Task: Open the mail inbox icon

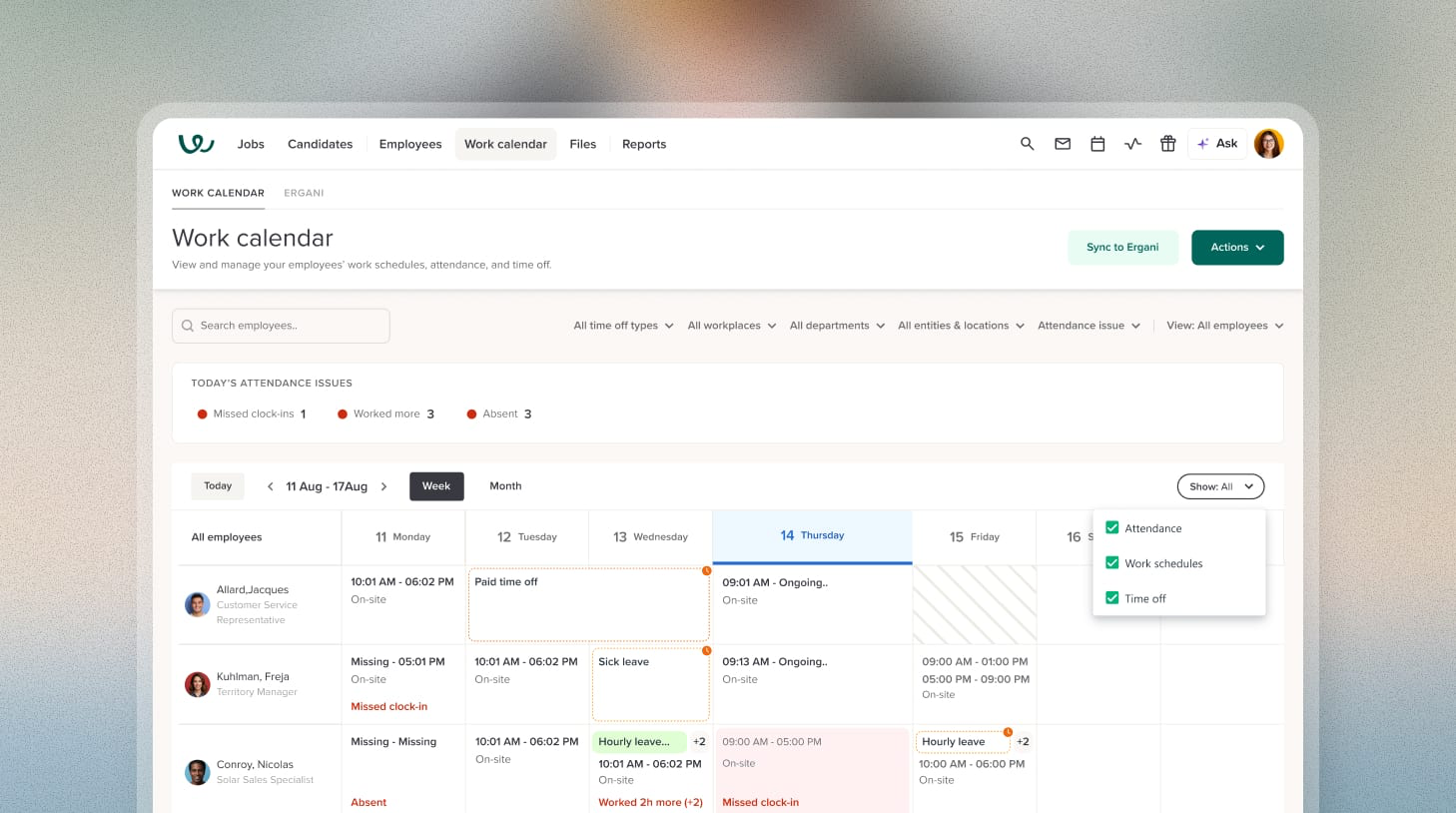Action: (1063, 144)
